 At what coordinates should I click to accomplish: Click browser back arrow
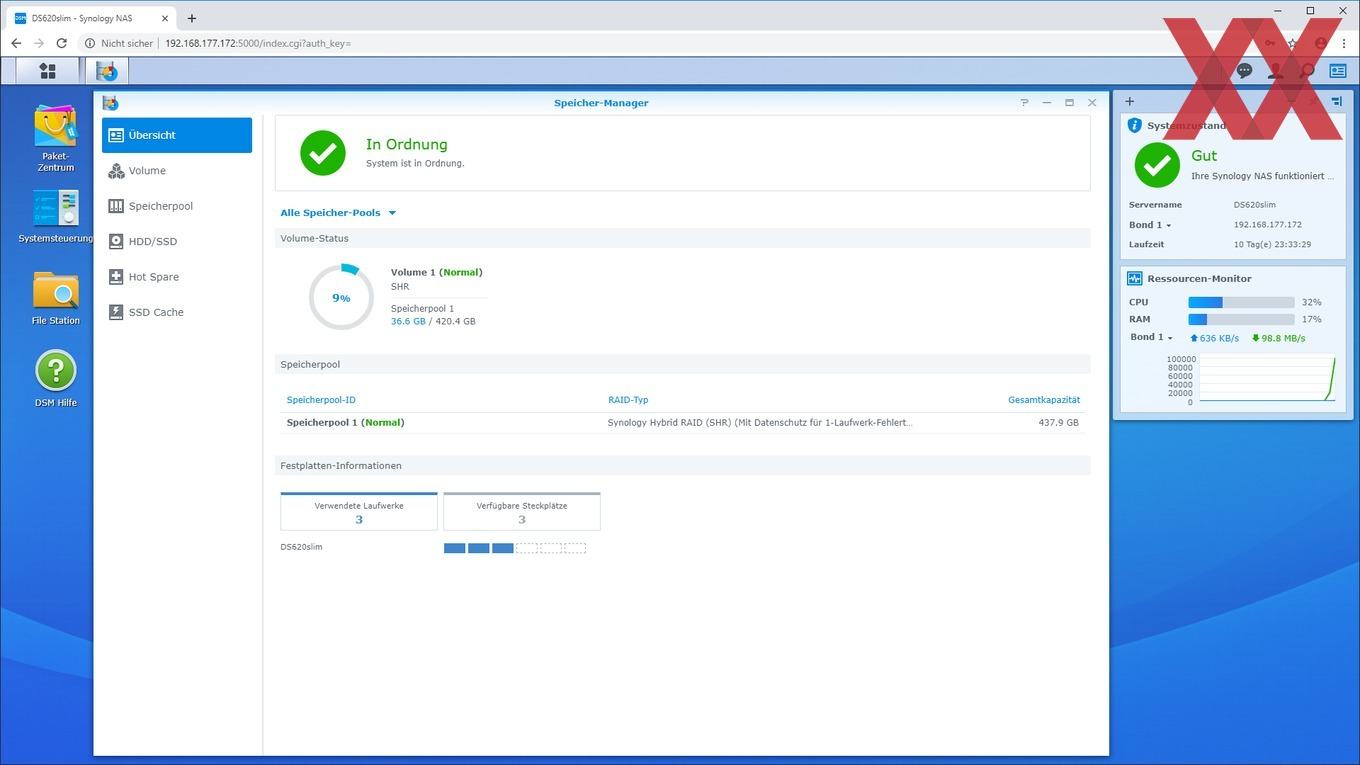pos(16,43)
